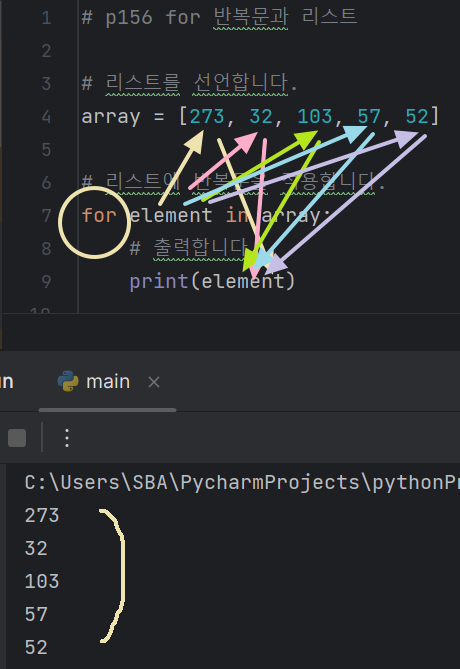The image size is (460, 669).
Task: Click output value 57 in console
Action: [x=36, y=614]
